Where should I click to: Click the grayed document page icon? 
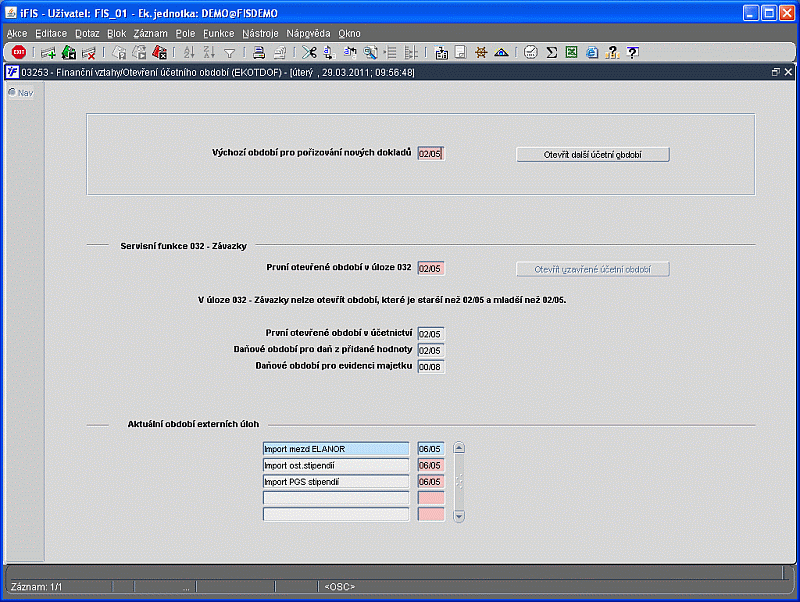pyautogui.click(x=461, y=52)
